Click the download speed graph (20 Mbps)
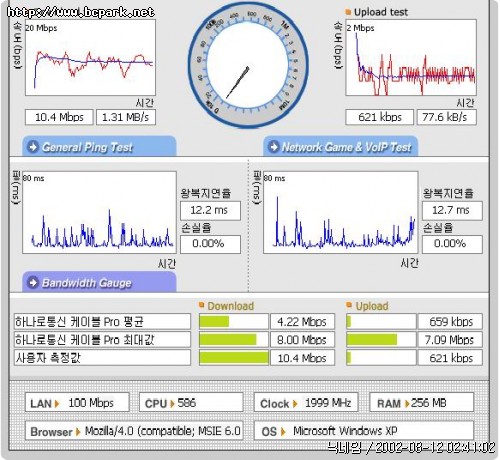Image resolution: width=500 pixels, height=460 pixels. pos(90,57)
